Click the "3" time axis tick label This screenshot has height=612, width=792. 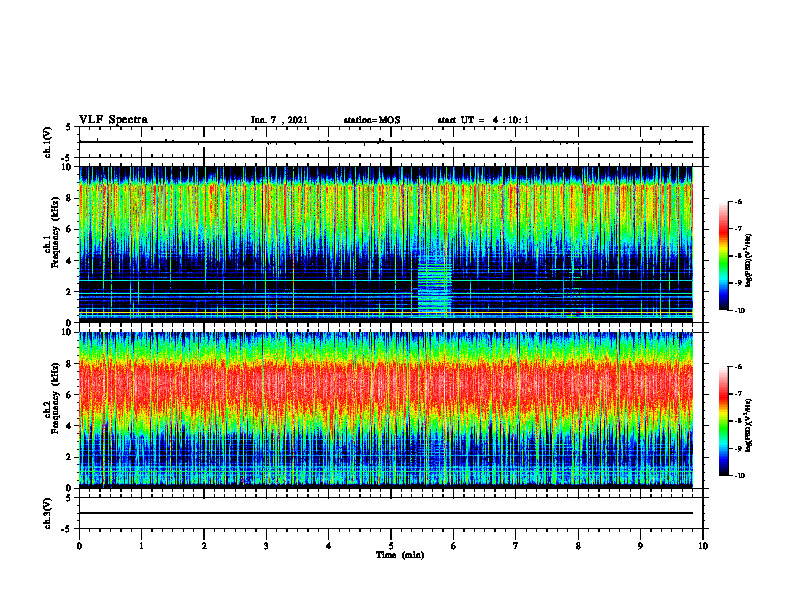(x=266, y=546)
